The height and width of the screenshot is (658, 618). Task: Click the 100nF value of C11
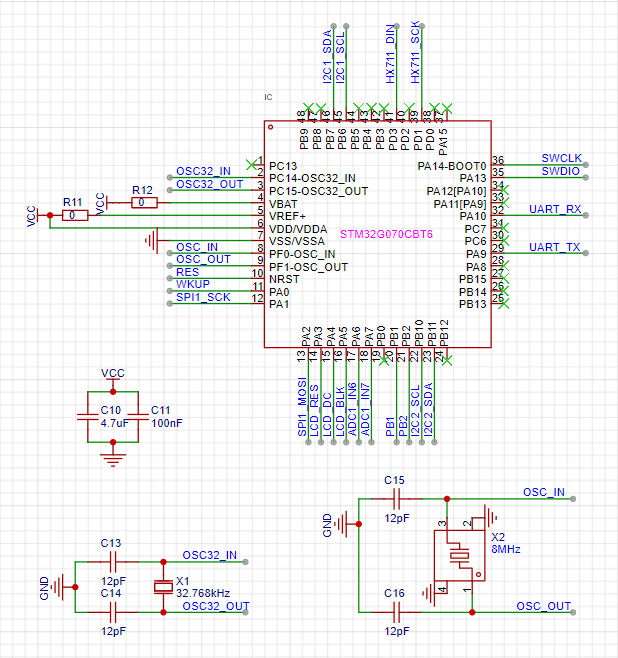(167, 423)
